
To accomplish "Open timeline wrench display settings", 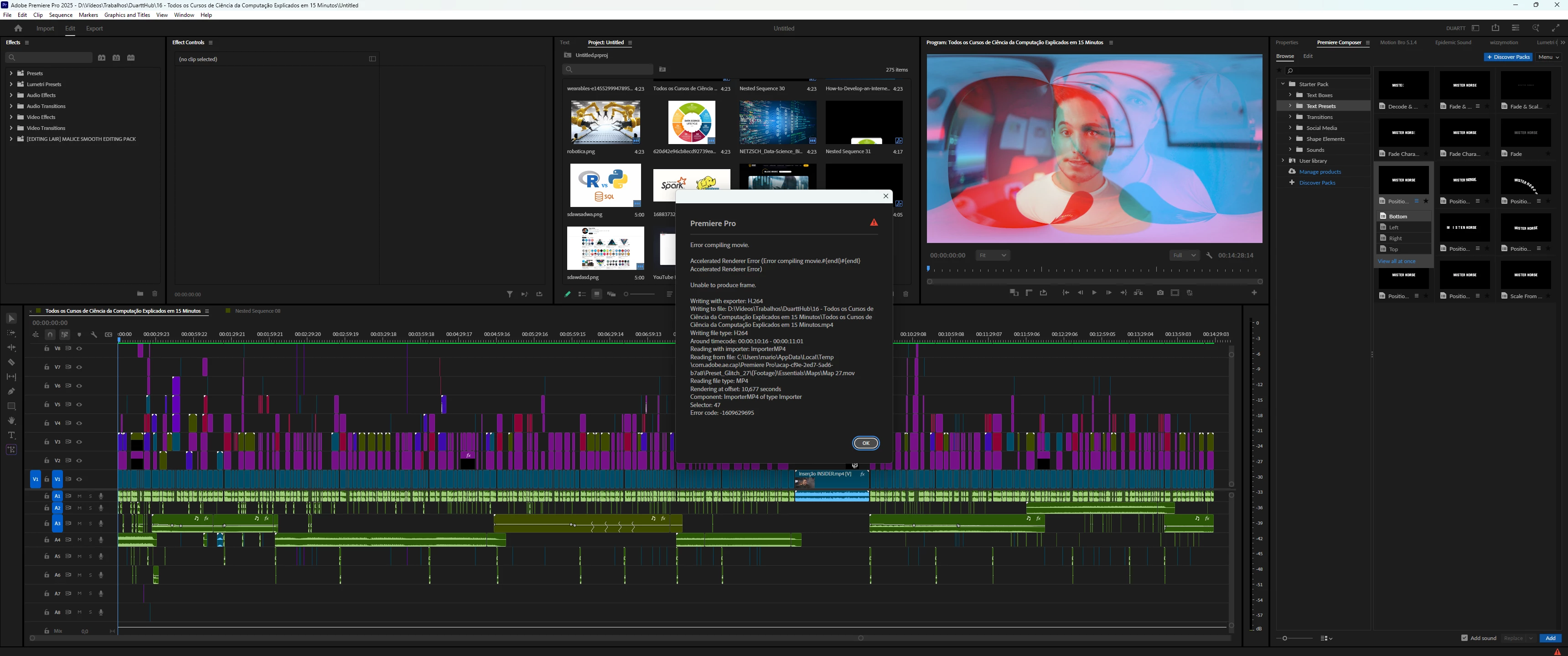I will tap(94, 334).
